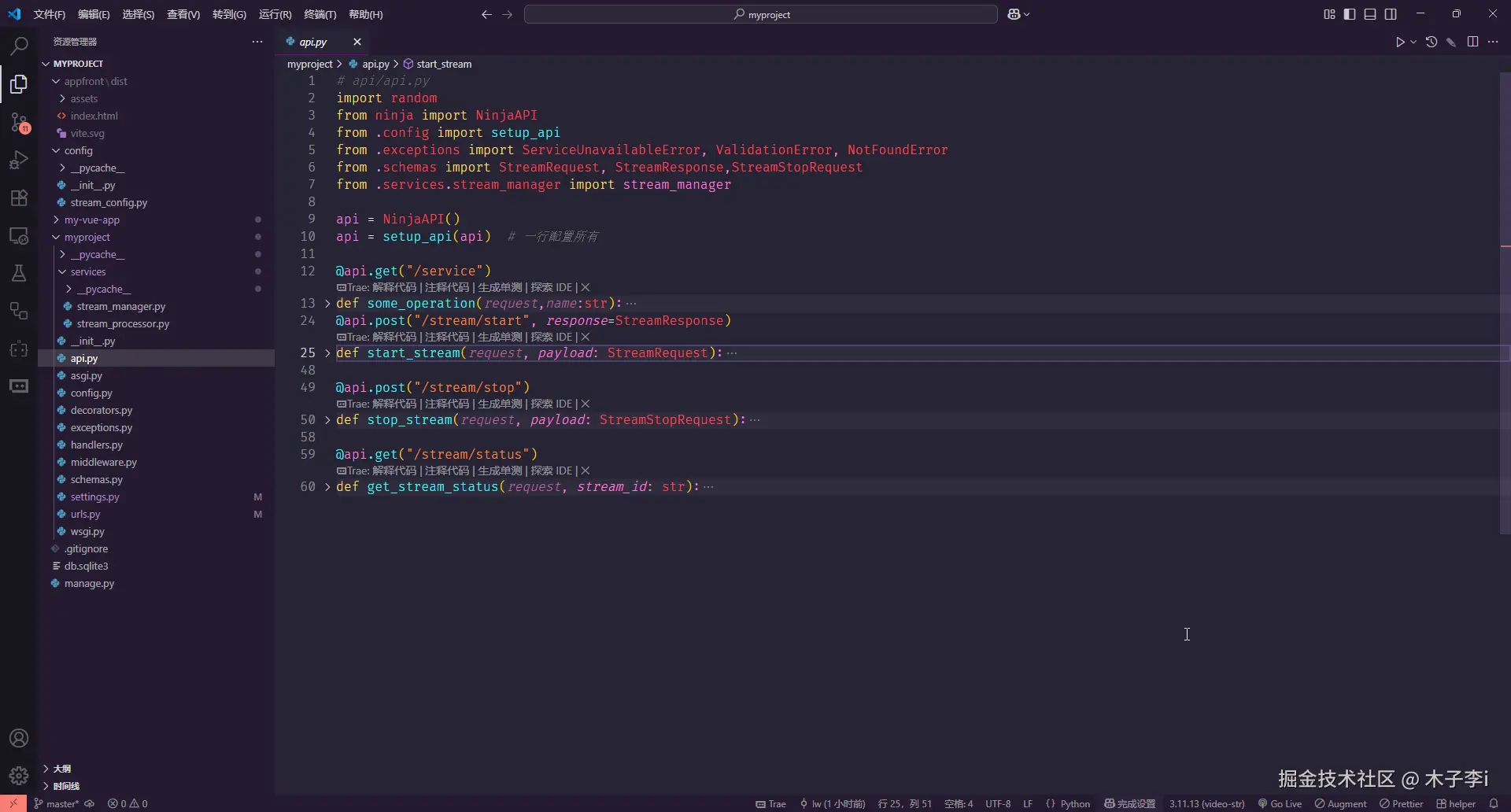Toggle primary side bar visibility
Viewport: 1511px width, 812px height.
click(x=1350, y=14)
